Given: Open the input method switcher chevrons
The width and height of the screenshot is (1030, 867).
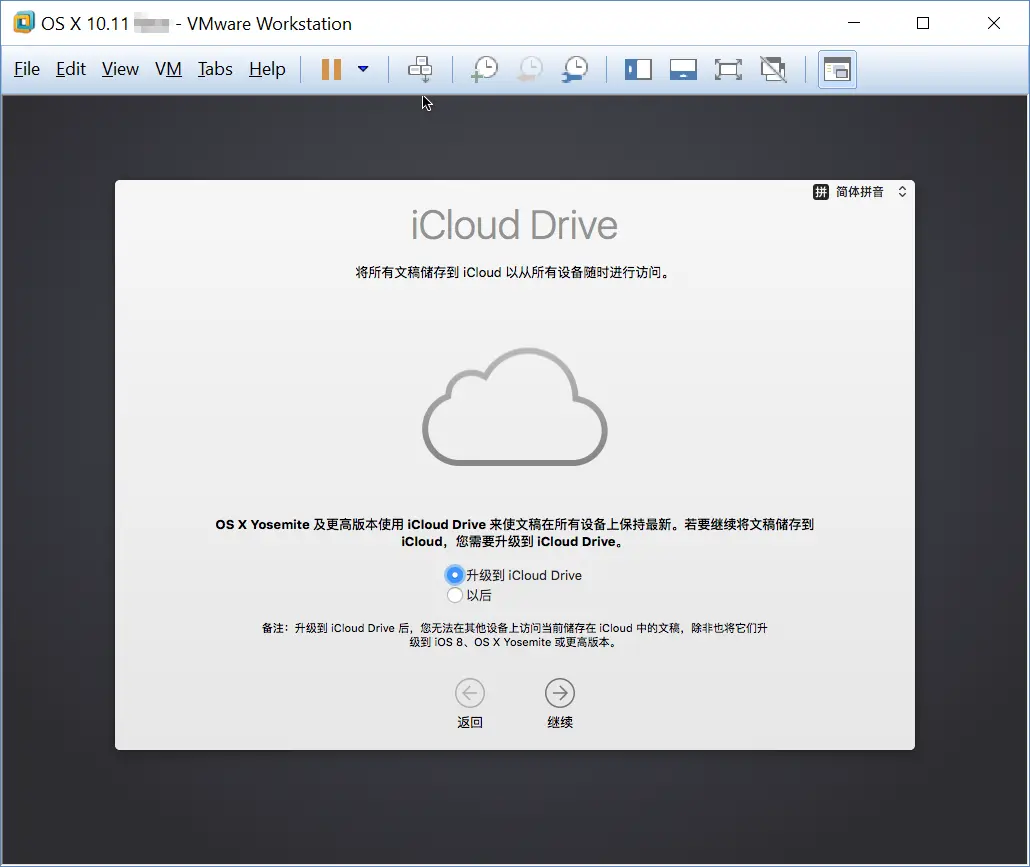Looking at the screenshot, I should [901, 191].
